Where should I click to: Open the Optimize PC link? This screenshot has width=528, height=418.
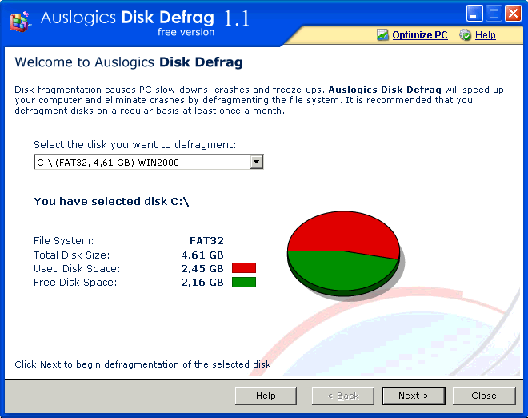pos(420,35)
